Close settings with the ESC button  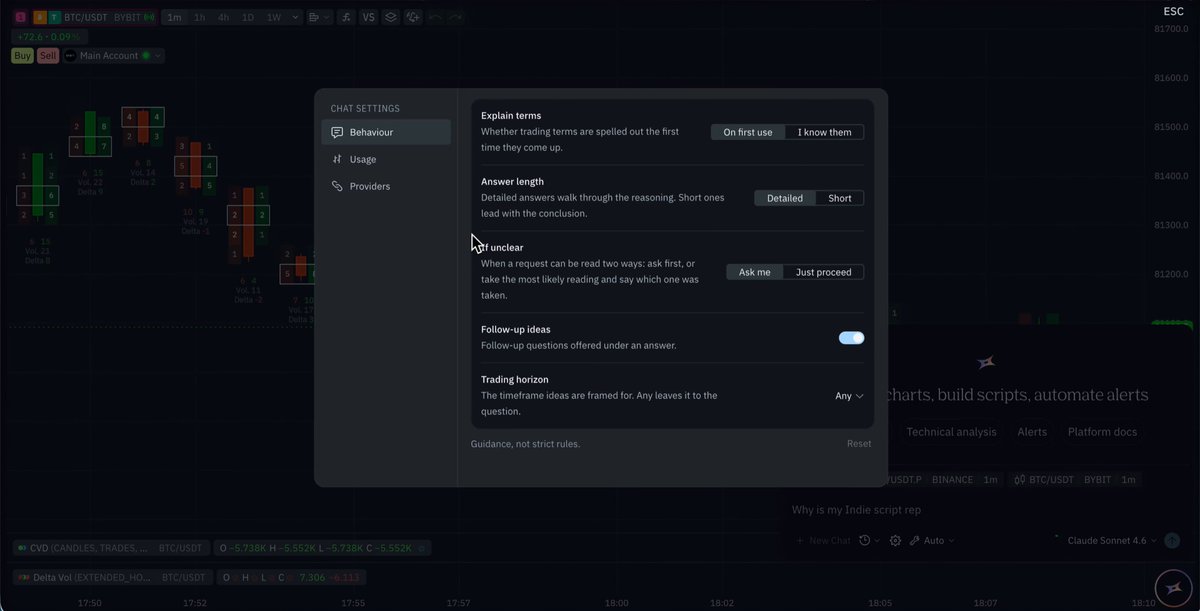pos(1174,12)
